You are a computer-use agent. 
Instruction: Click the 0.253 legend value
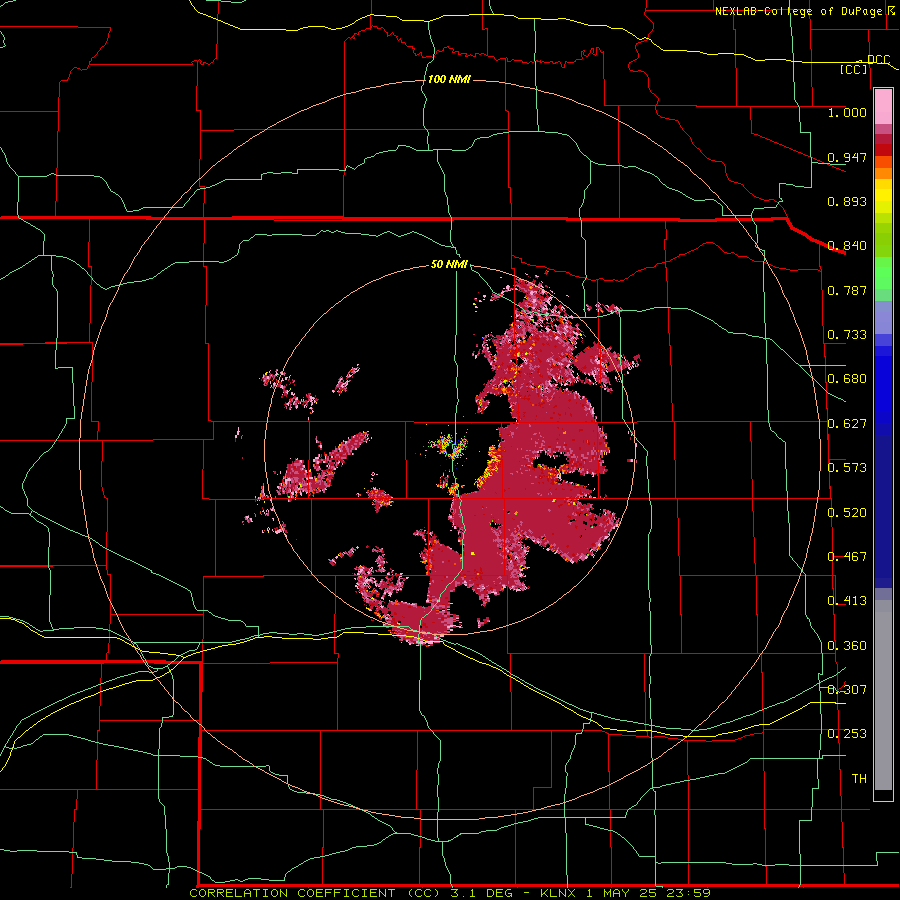pyautogui.click(x=847, y=734)
